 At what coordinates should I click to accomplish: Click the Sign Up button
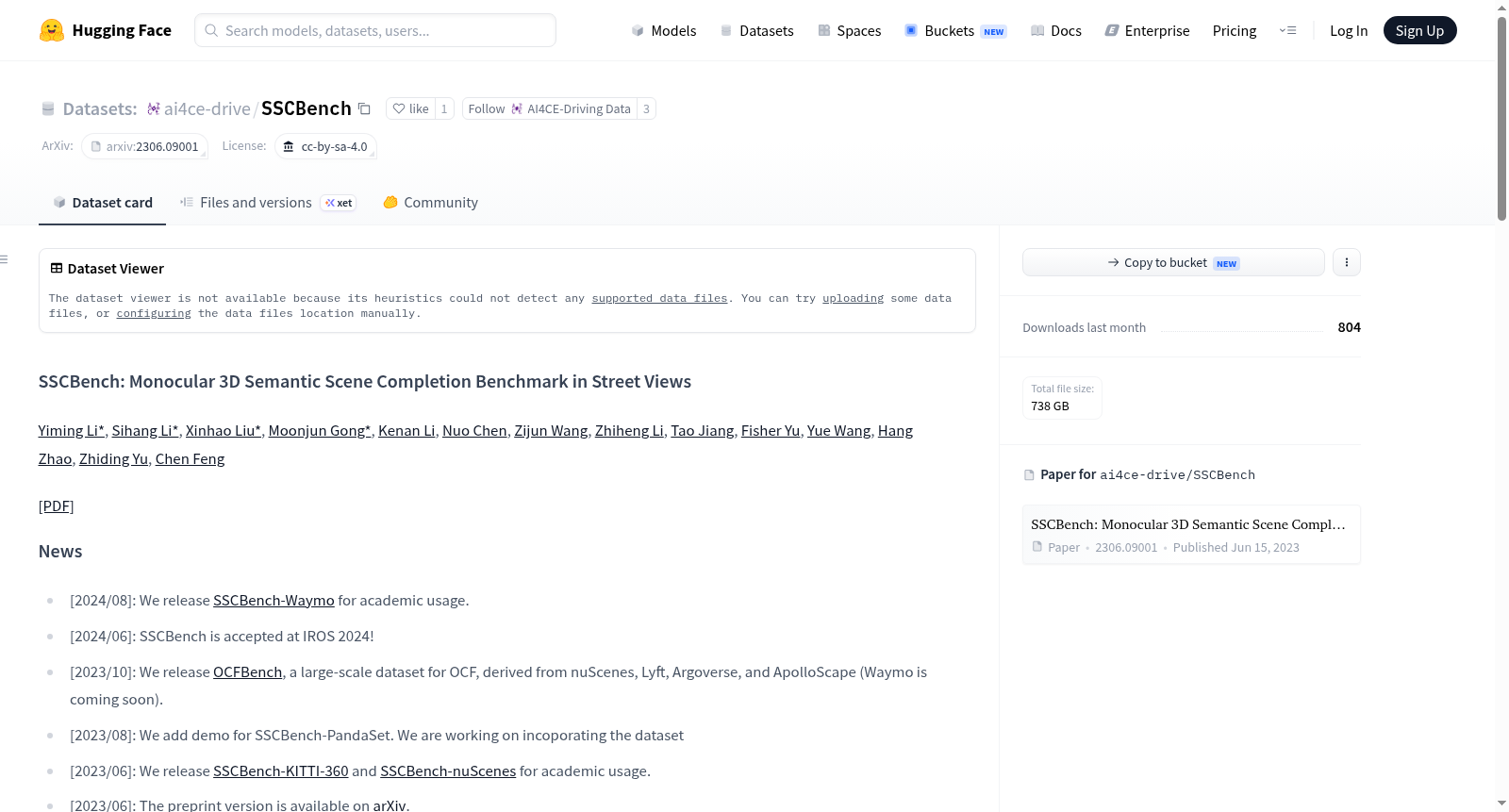1419,30
